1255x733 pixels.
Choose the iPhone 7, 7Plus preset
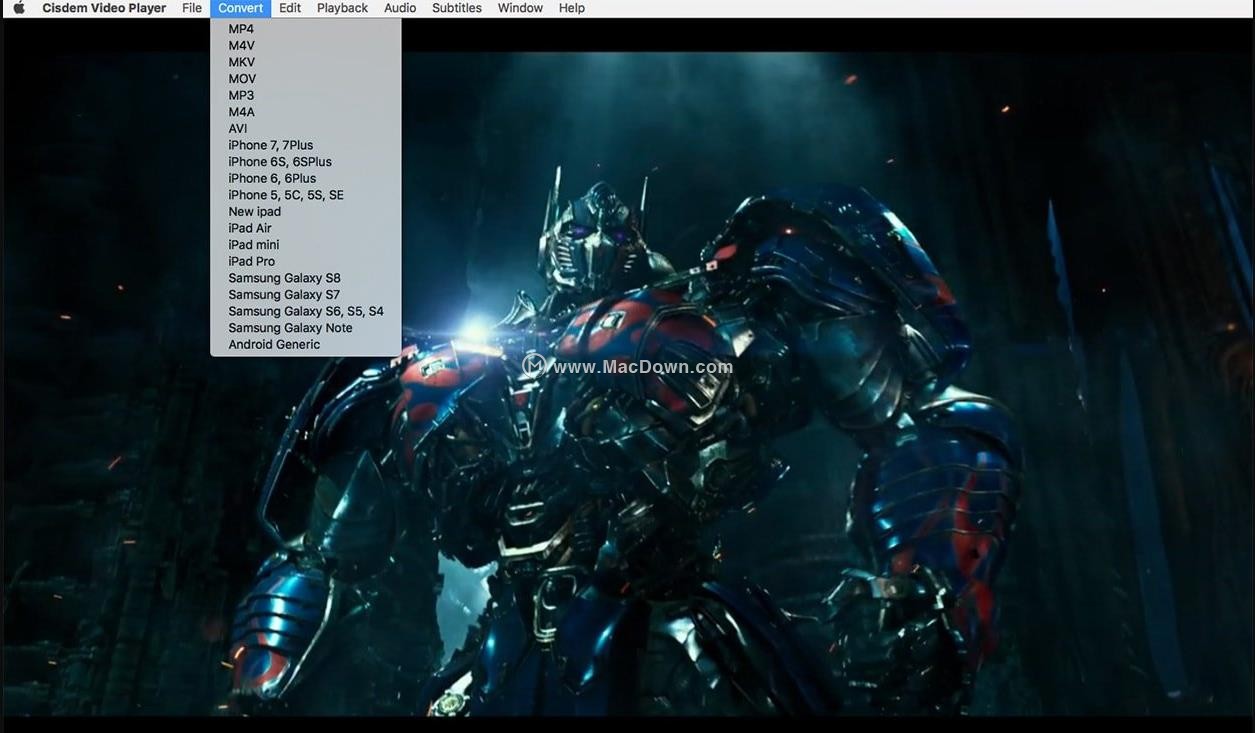click(270, 145)
